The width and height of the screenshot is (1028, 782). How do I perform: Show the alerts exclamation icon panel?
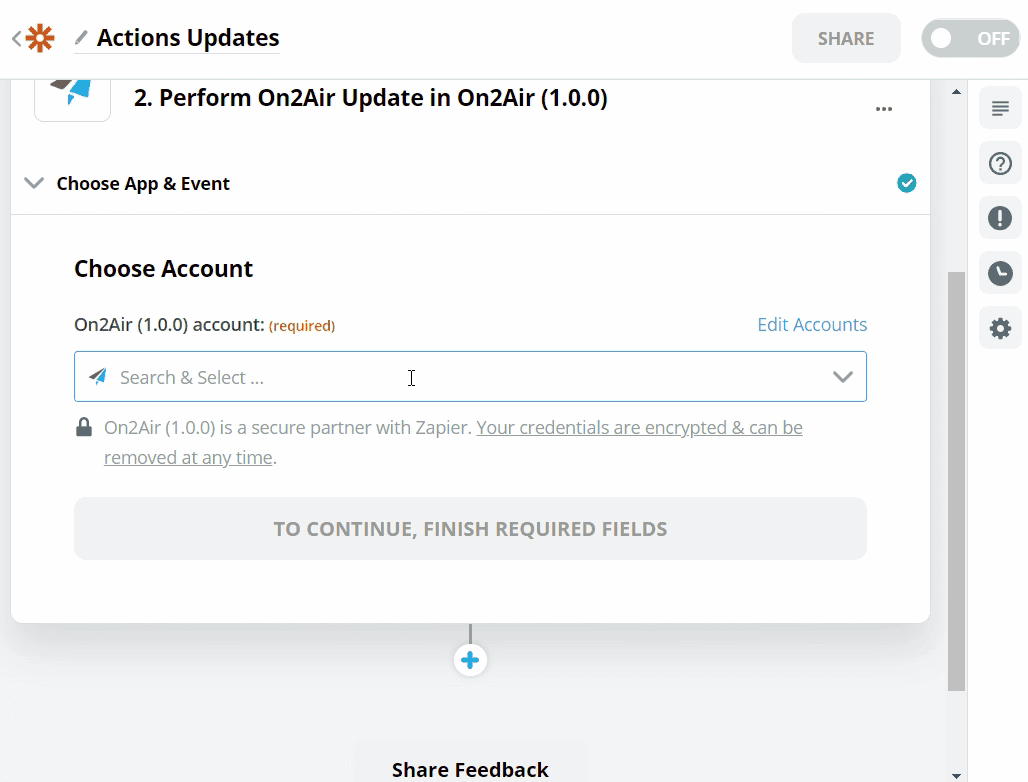(1000, 218)
